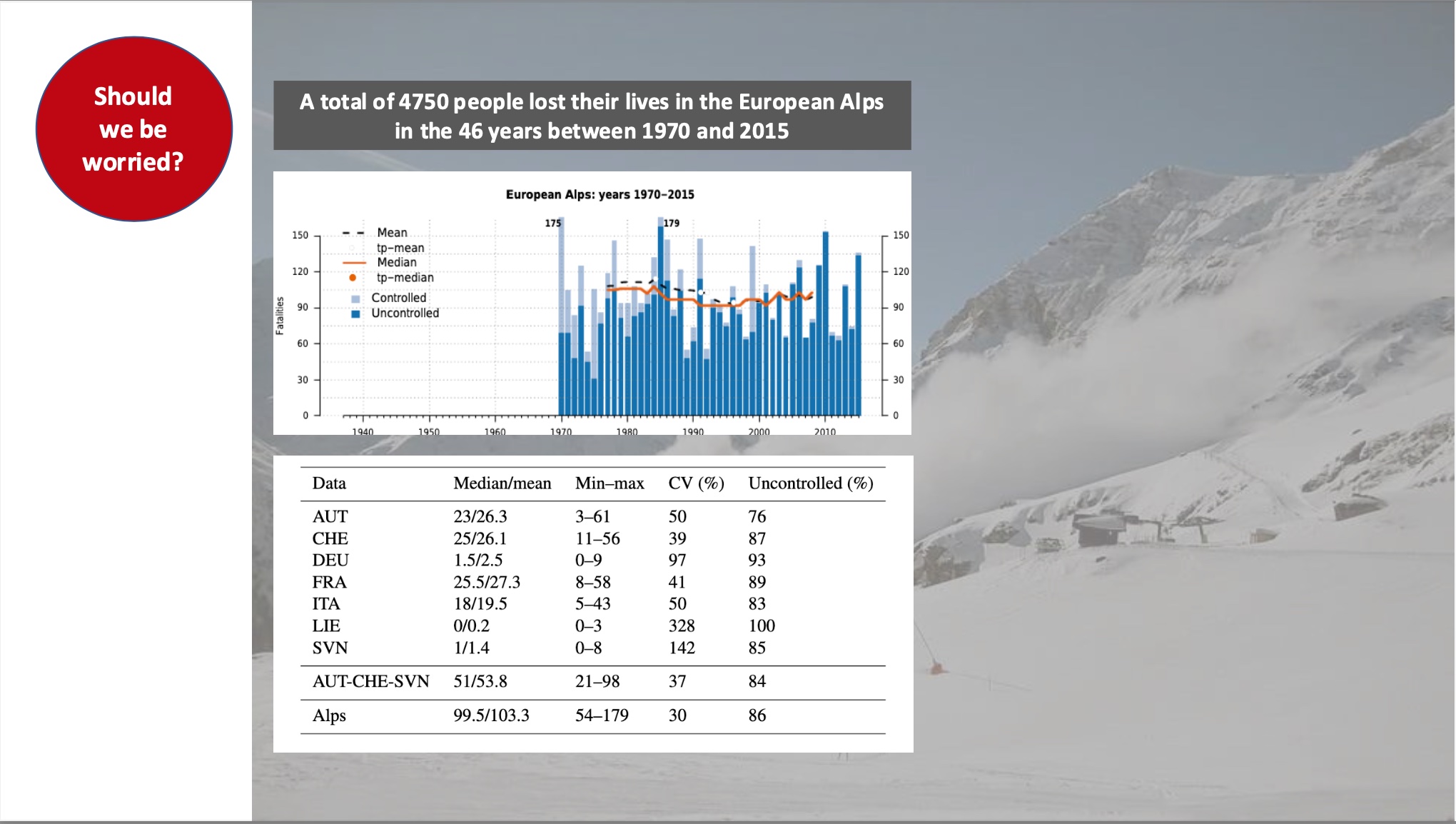Click the 'European Alps: years 1970–2015' chart title
1456x824 pixels.
tap(600, 194)
